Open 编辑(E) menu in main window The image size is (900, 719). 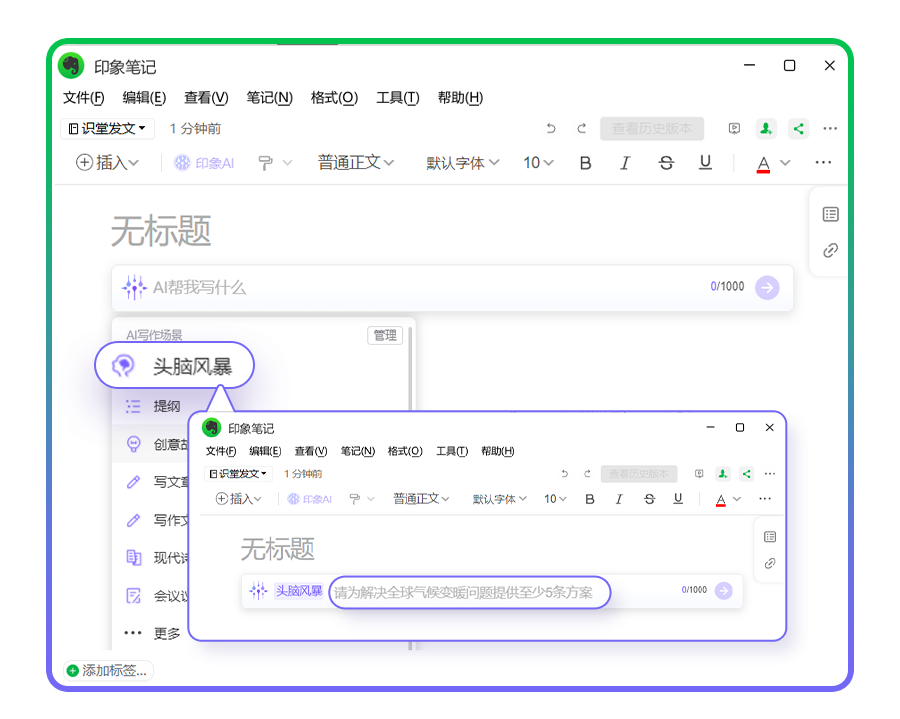pyautogui.click(x=144, y=98)
